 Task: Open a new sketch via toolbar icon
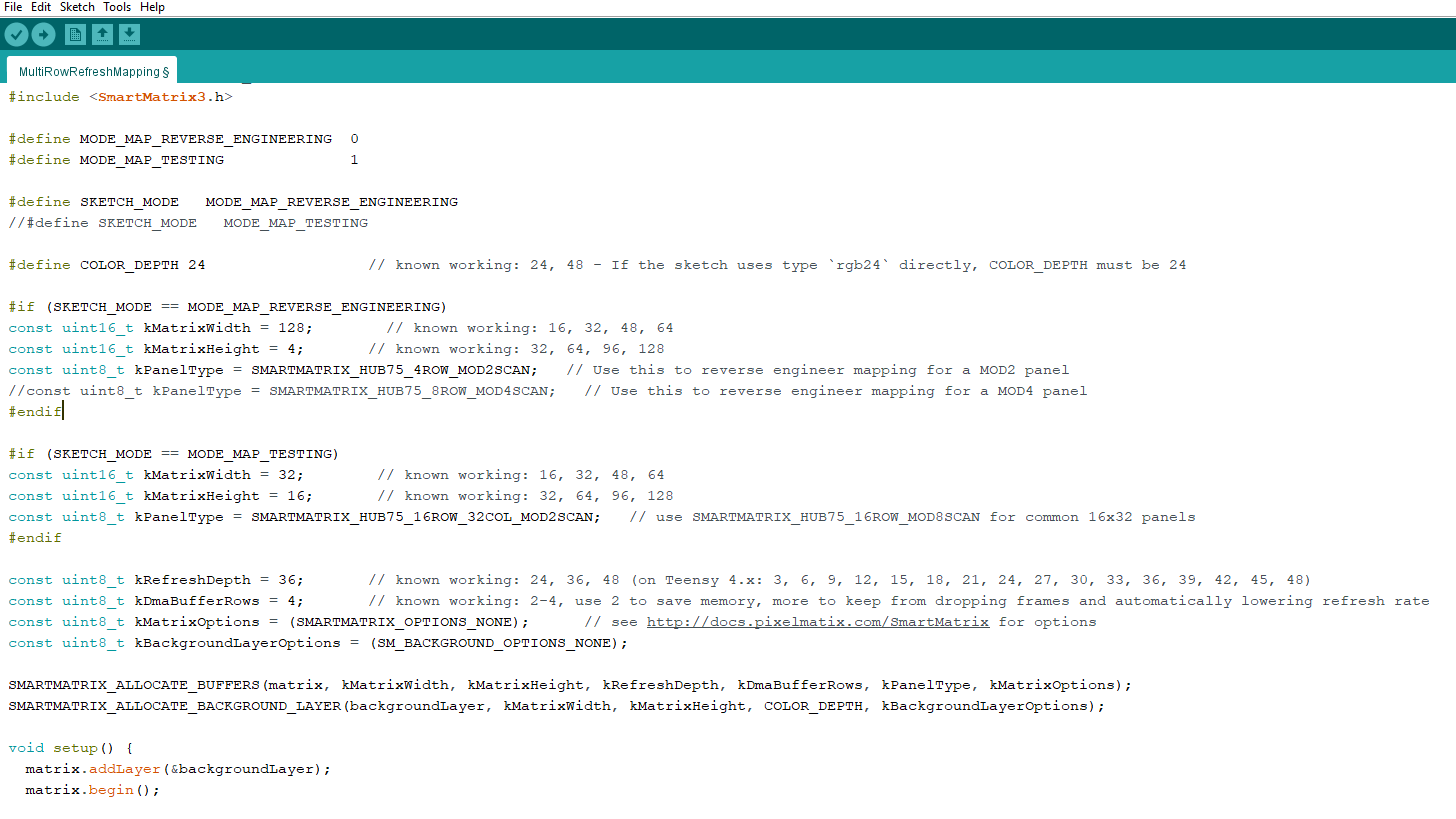(75, 33)
